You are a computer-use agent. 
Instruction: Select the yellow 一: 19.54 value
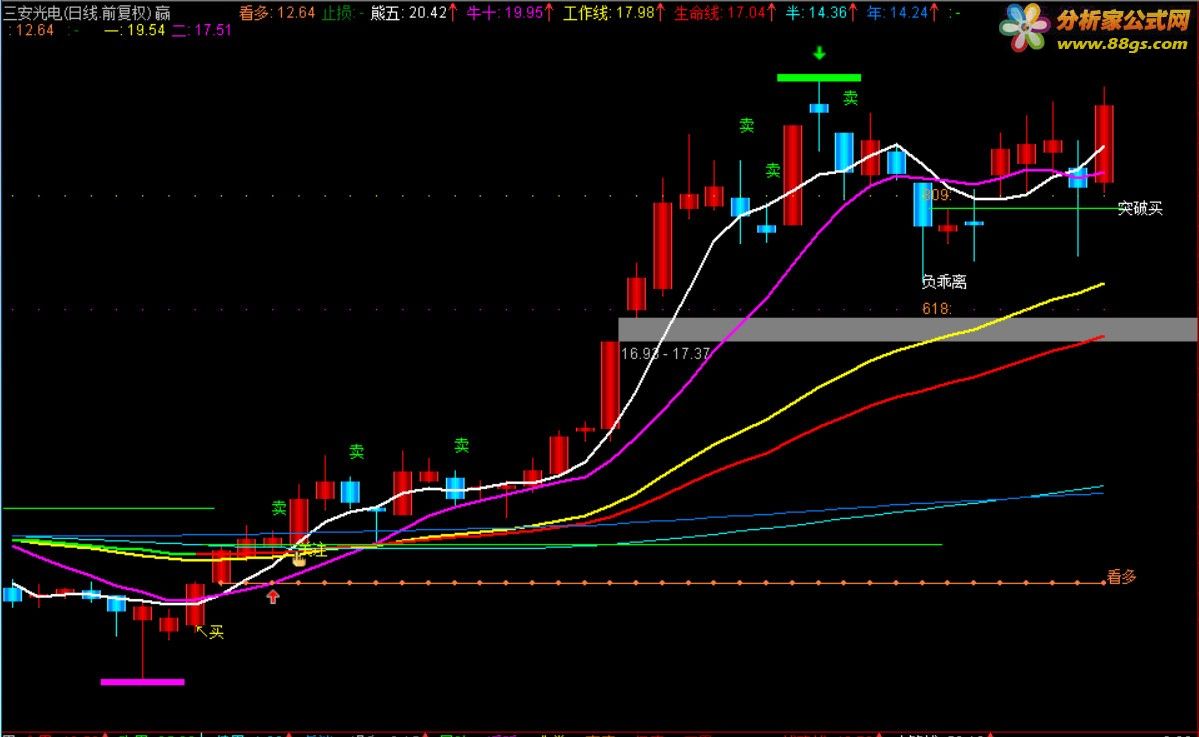(135, 31)
